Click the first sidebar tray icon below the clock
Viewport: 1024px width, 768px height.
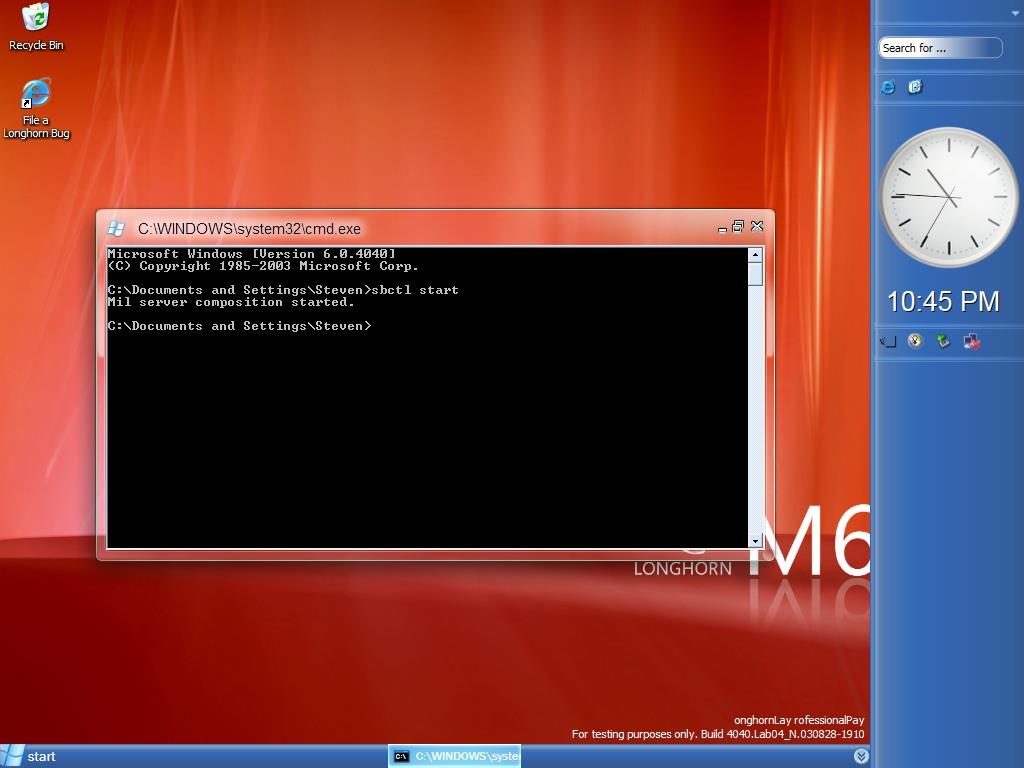point(888,341)
